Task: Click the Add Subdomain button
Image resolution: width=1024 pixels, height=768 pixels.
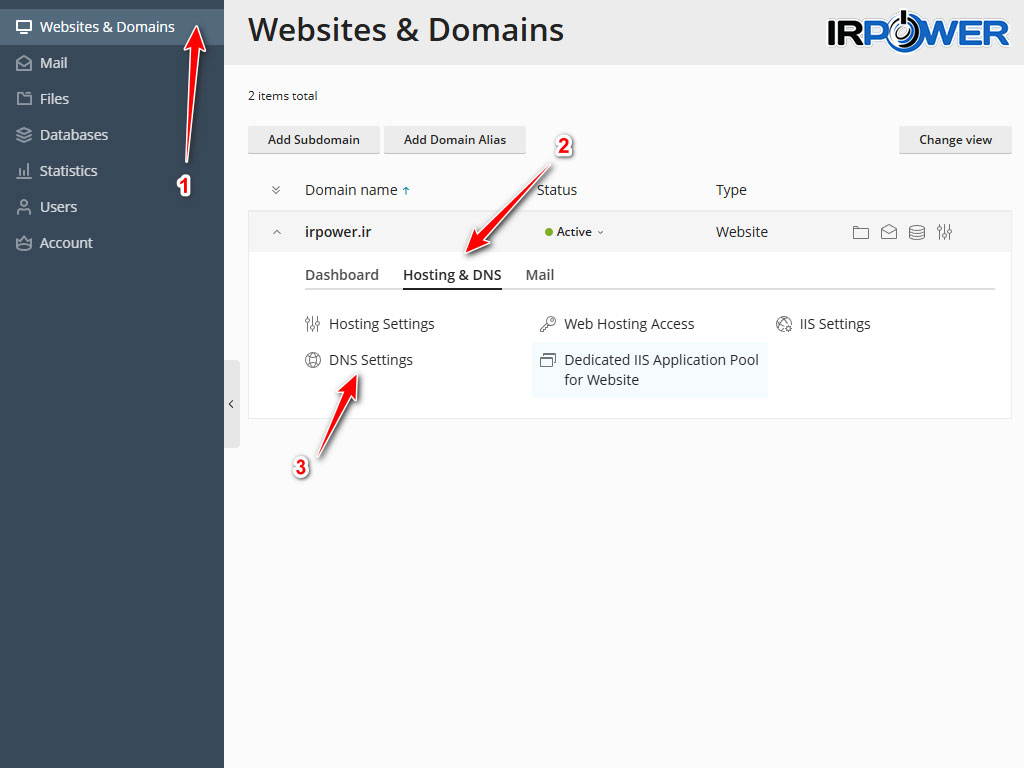Action: [x=313, y=139]
